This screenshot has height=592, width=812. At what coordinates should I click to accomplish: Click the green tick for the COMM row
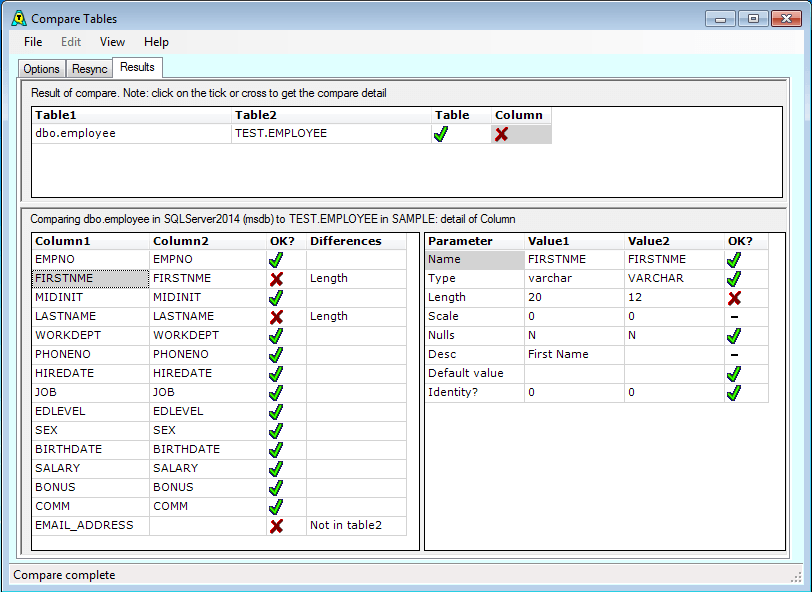point(276,507)
